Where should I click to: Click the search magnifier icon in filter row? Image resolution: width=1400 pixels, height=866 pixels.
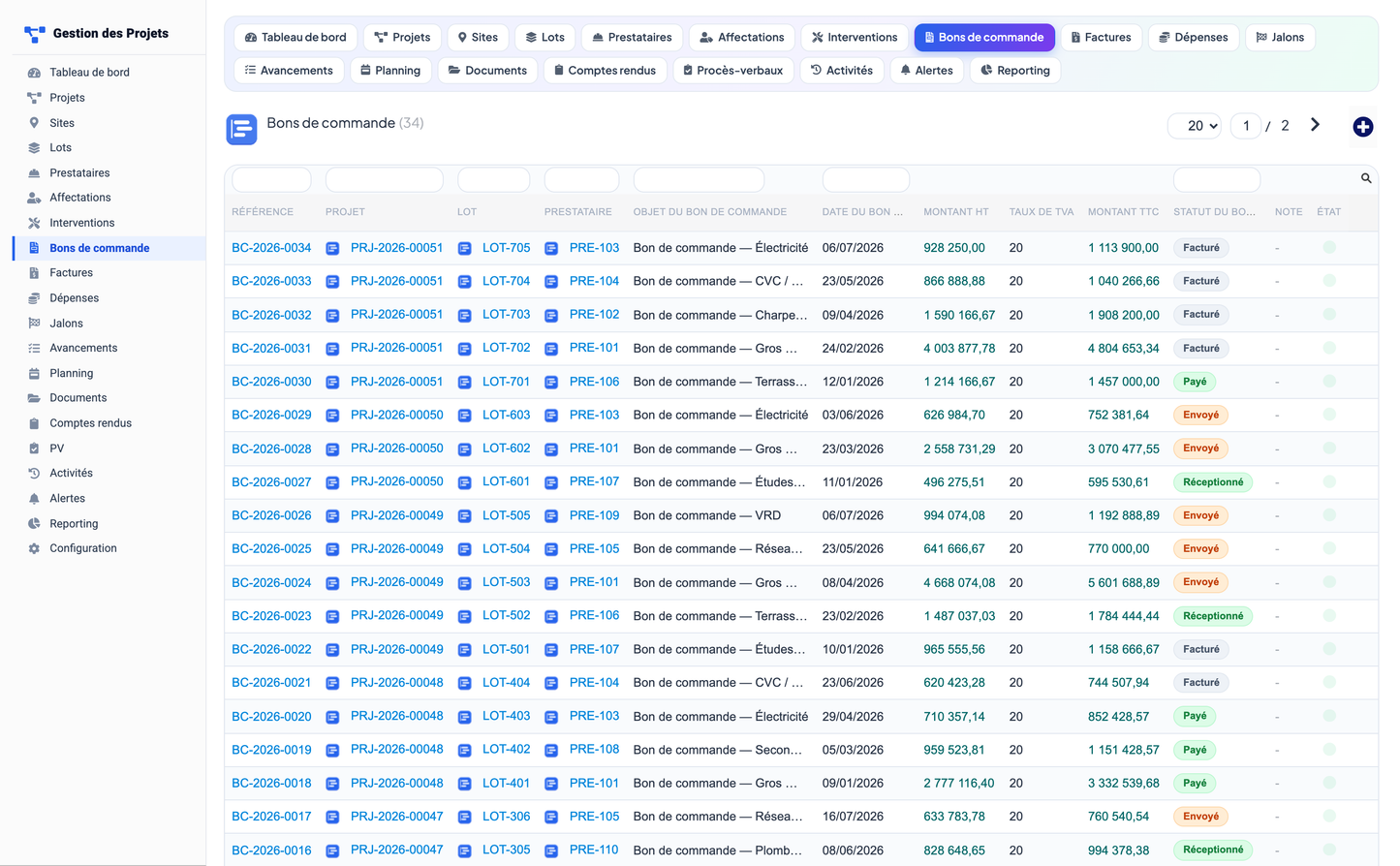pos(1366,178)
